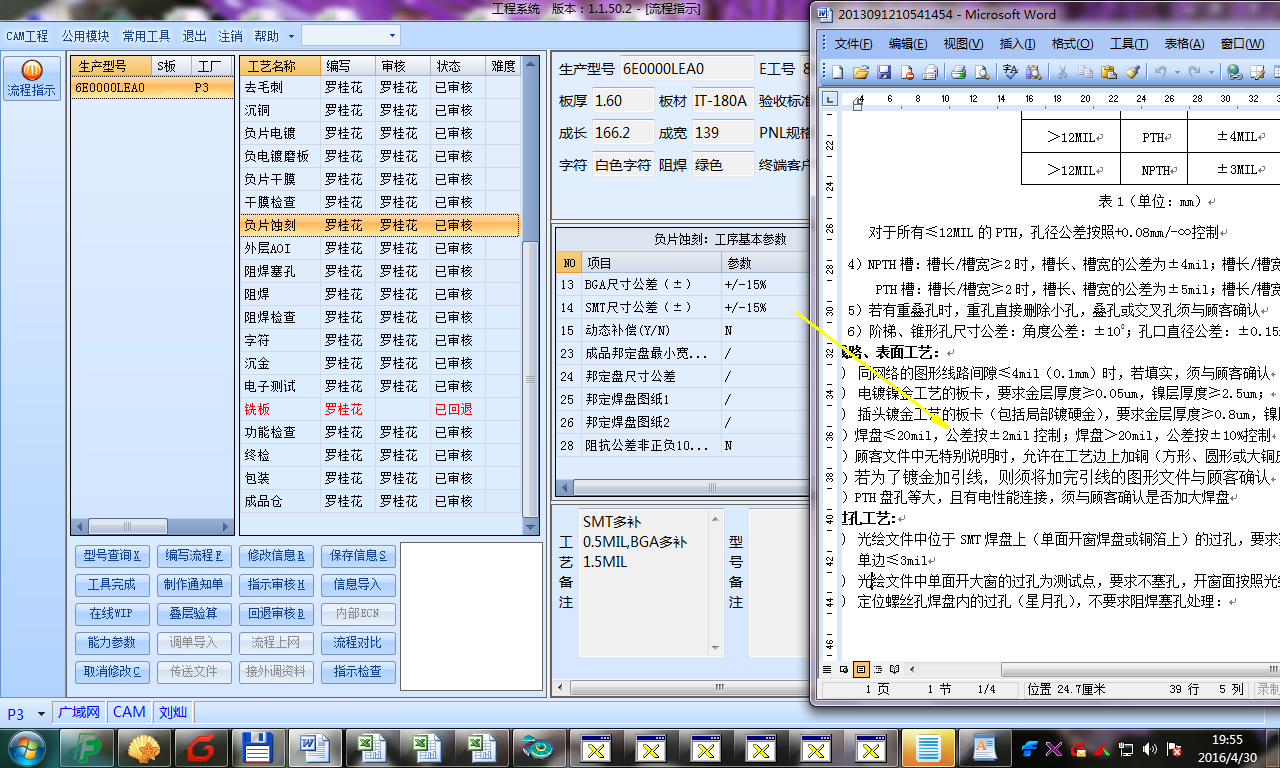Click Insert Hyperlink globe icon in Word
Viewport: 1280px width, 768px height.
1234,72
